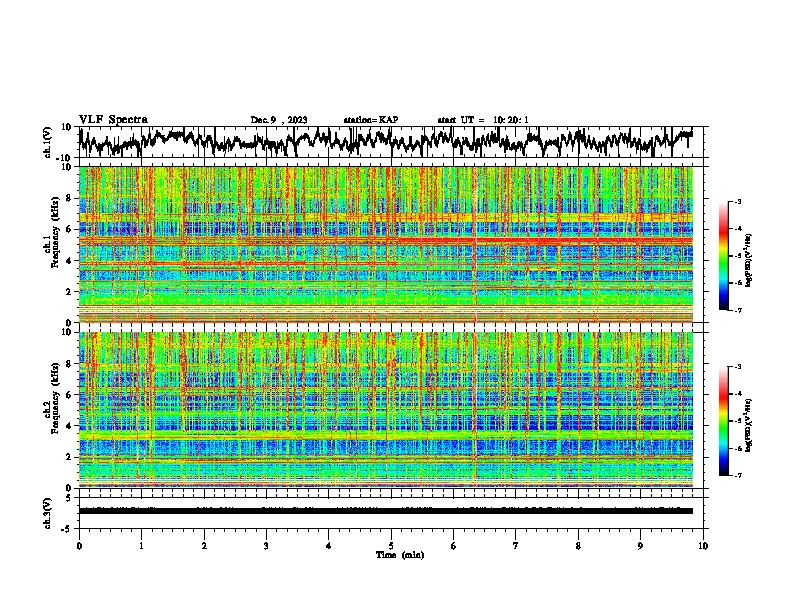Click time axis tick label 0

pyautogui.click(x=79, y=546)
